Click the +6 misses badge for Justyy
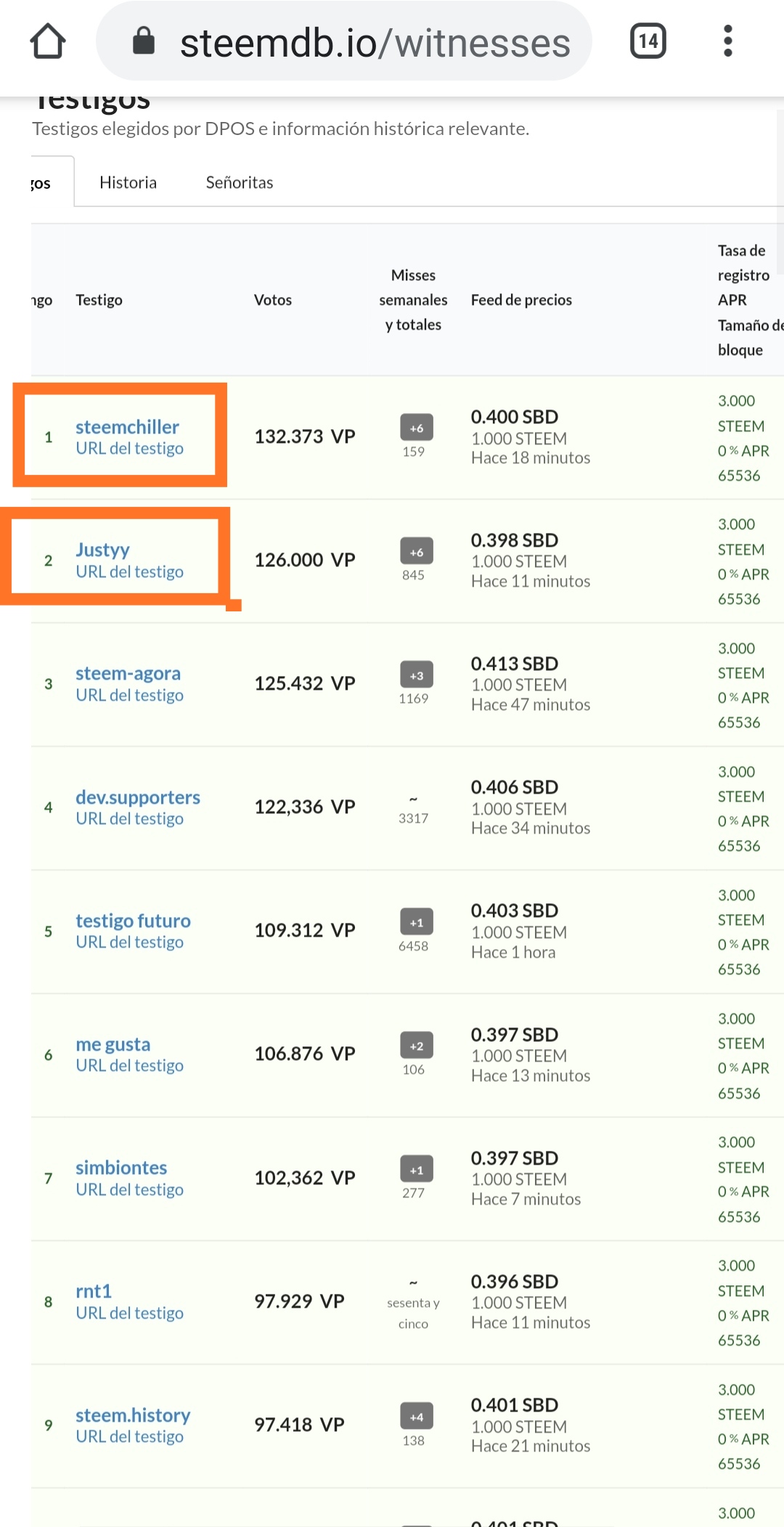This screenshot has height=1527, width=784. [417, 551]
